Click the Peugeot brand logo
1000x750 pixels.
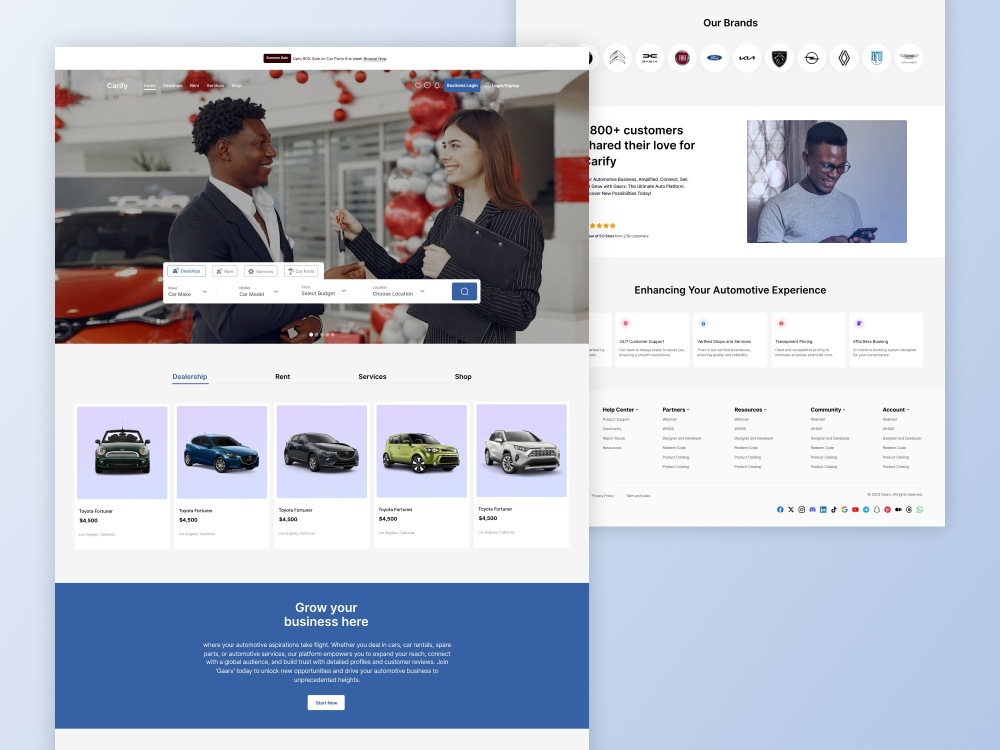point(779,58)
